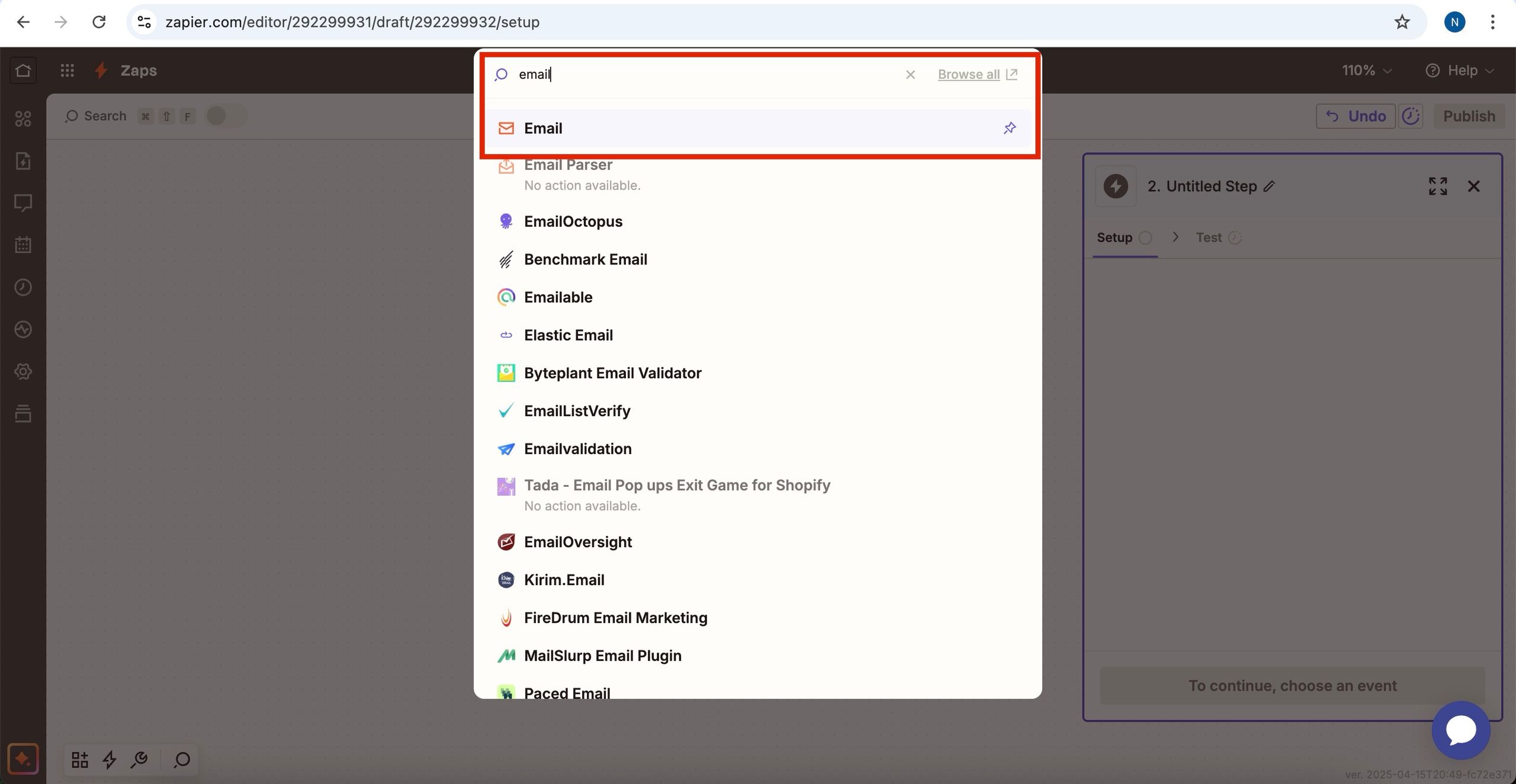Click the bottom toolbar wrench tool icon
The image size is (1516, 784).
tap(139, 759)
